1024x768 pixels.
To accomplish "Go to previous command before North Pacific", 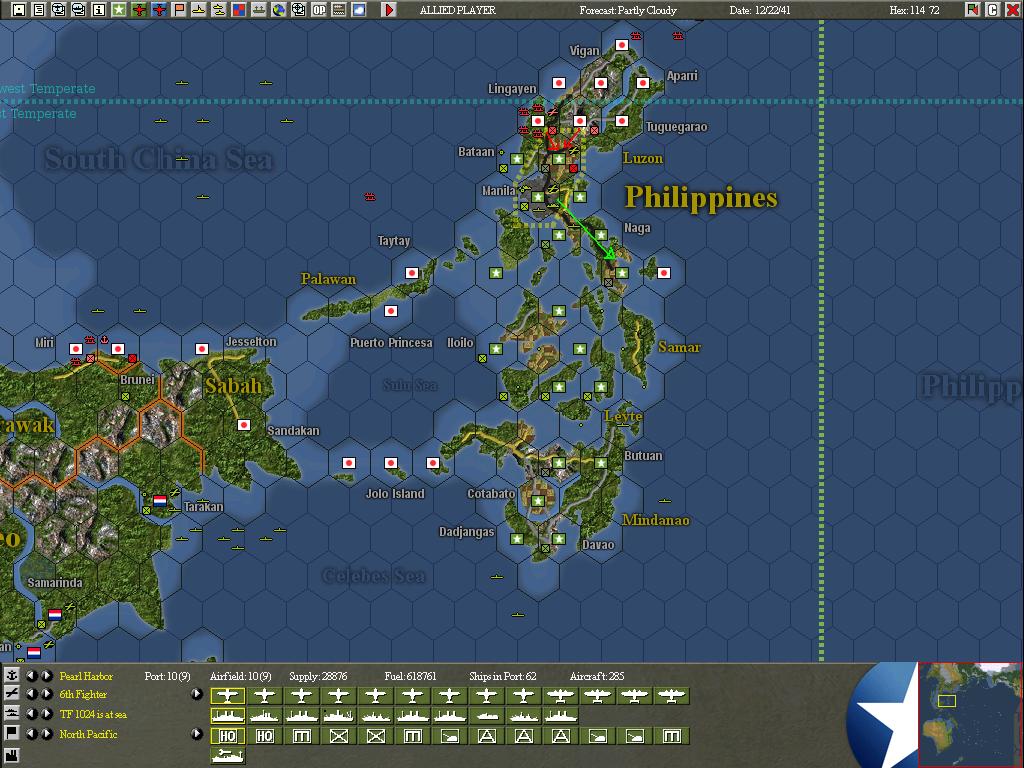I will pyautogui.click(x=31, y=733).
